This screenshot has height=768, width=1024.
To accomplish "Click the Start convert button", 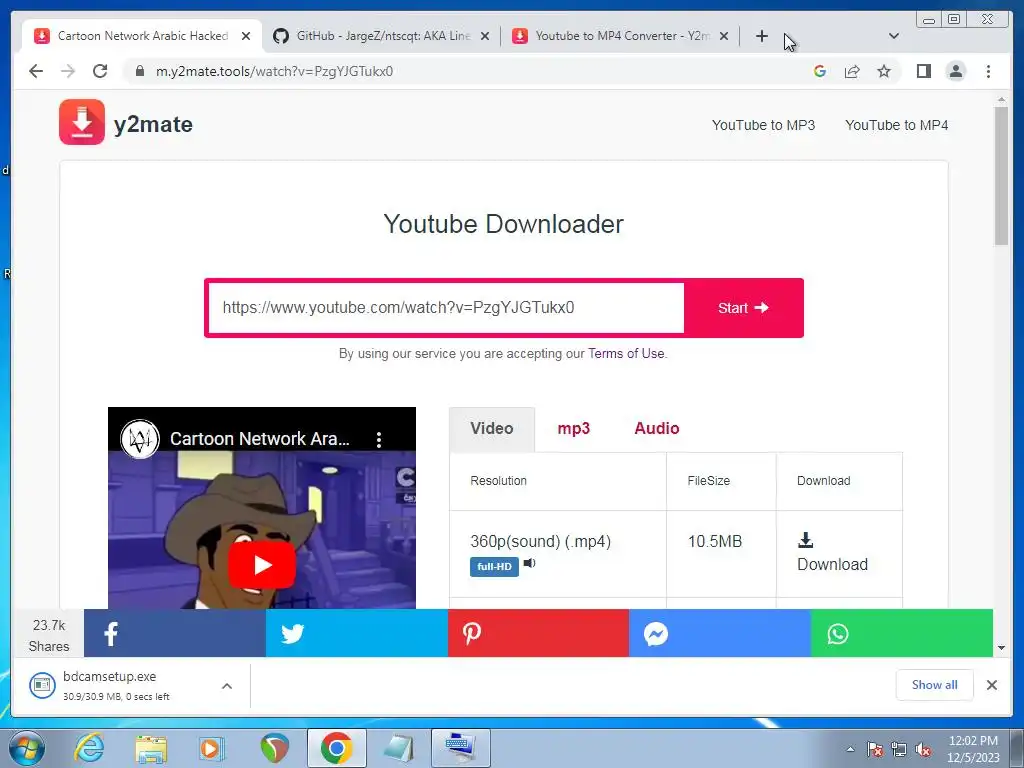I will point(743,308).
